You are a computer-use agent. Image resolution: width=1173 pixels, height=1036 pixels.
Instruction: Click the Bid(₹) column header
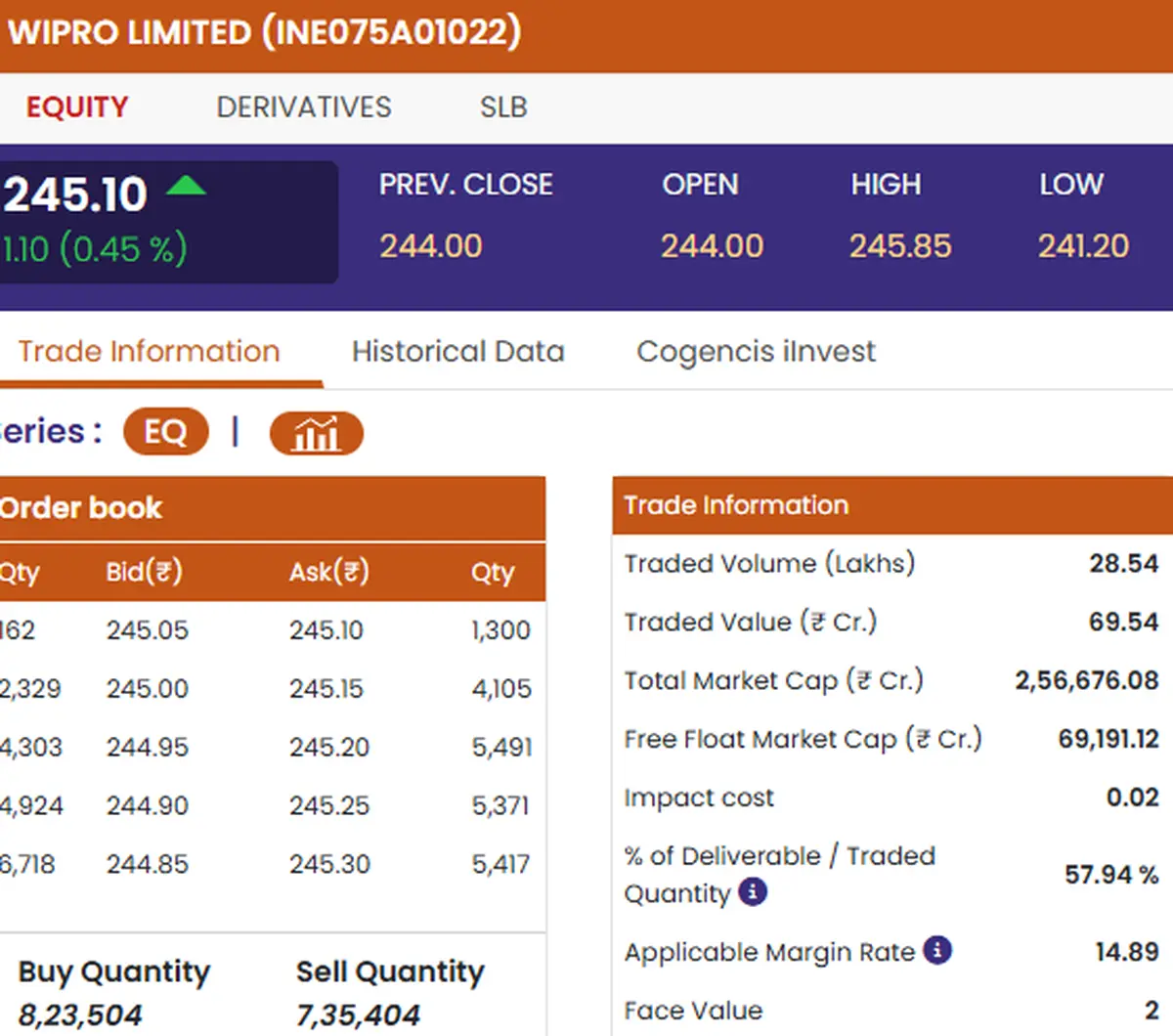click(x=144, y=571)
